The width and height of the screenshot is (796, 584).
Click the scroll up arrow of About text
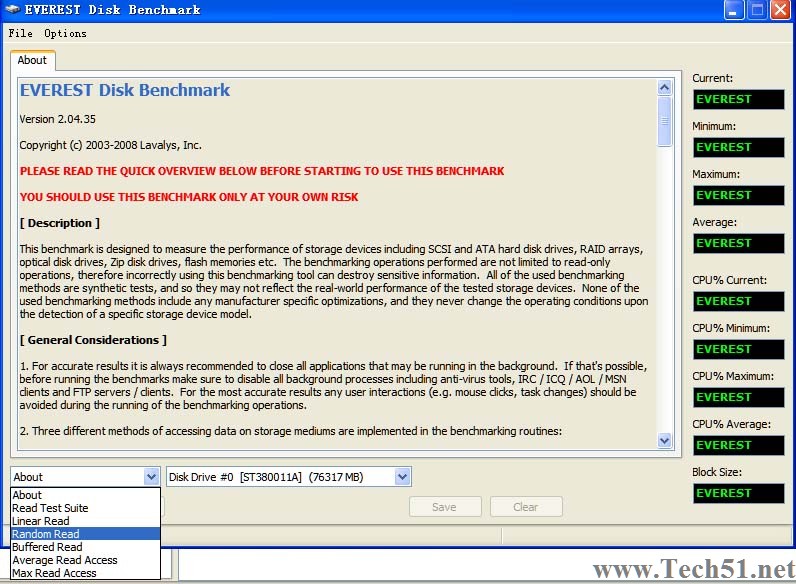(664, 87)
